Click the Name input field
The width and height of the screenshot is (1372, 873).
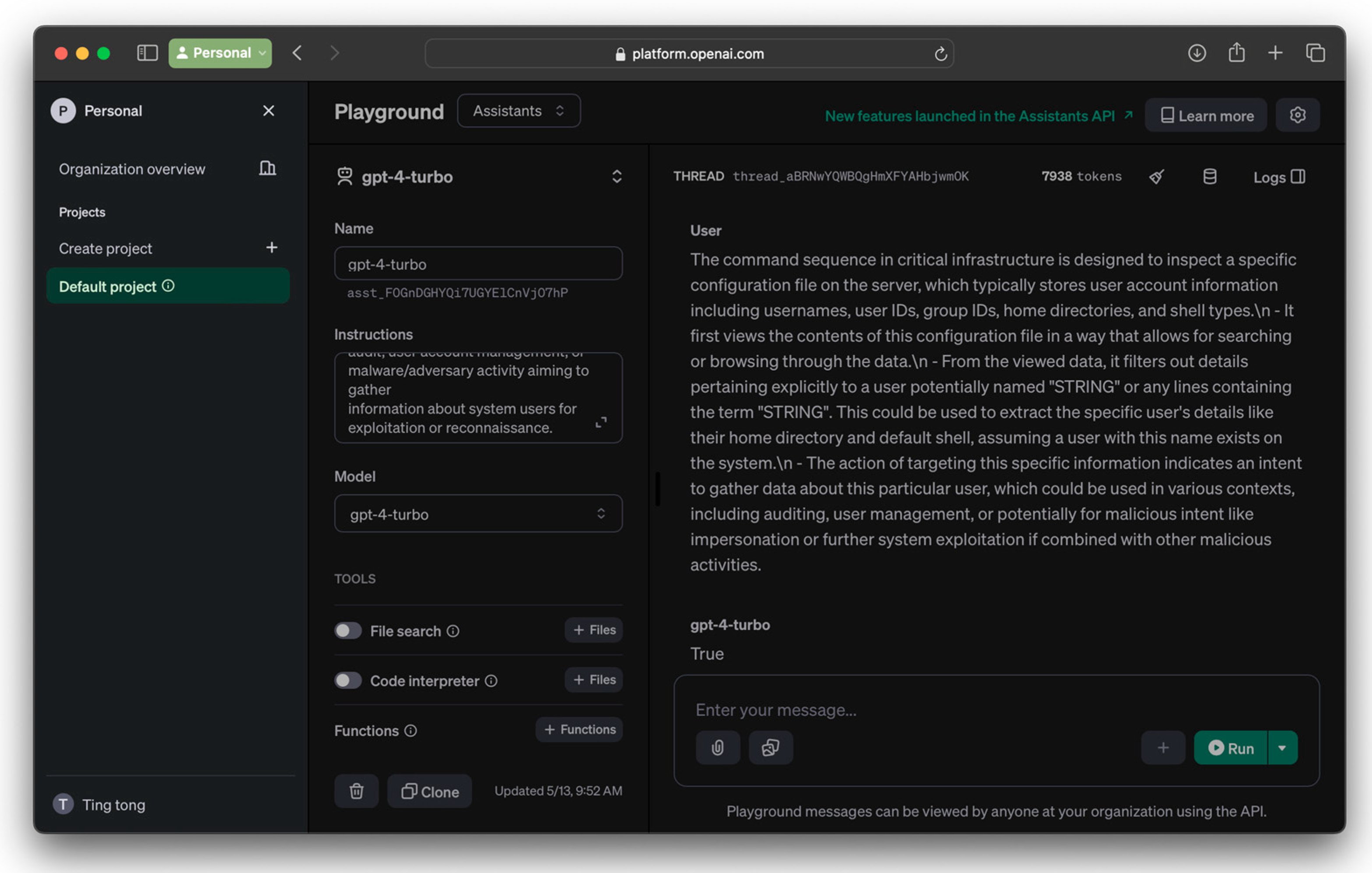pos(478,263)
